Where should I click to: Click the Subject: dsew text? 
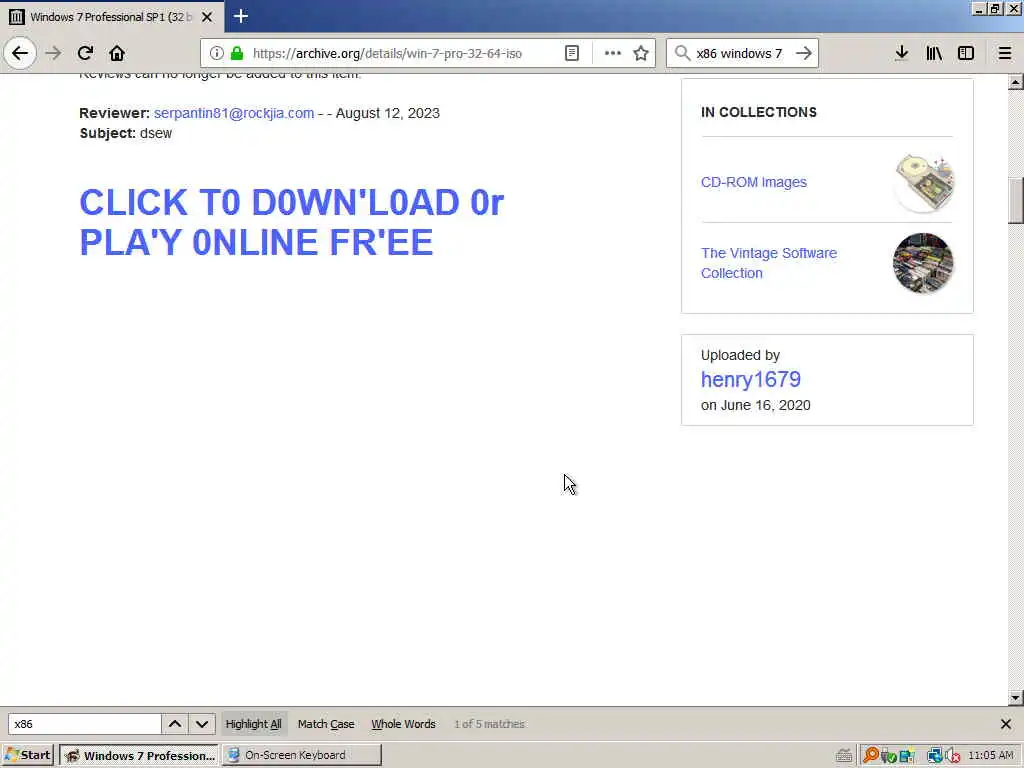pyautogui.click(x=125, y=133)
